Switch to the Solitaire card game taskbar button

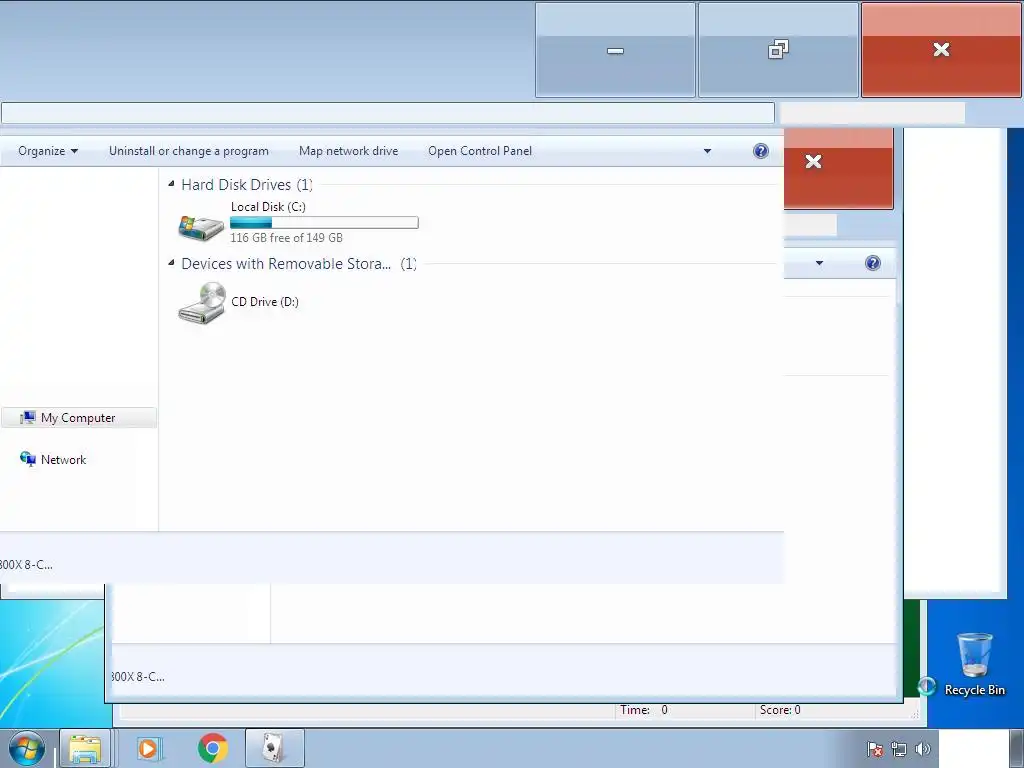[274, 748]
